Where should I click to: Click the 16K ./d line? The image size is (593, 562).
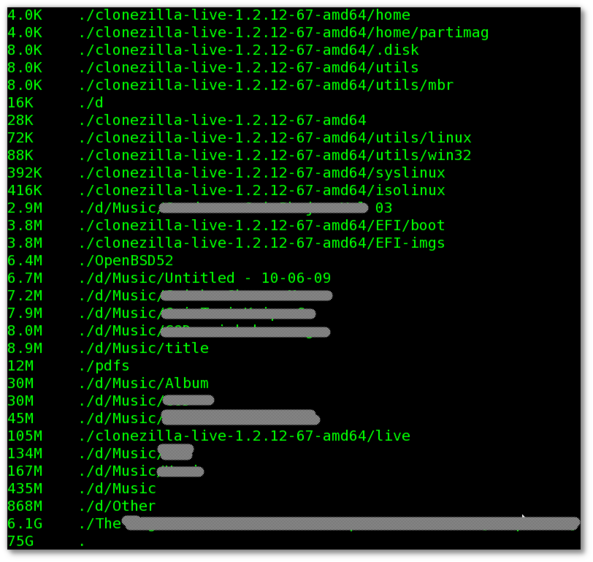pyautogui.click(x=55, y=103)
